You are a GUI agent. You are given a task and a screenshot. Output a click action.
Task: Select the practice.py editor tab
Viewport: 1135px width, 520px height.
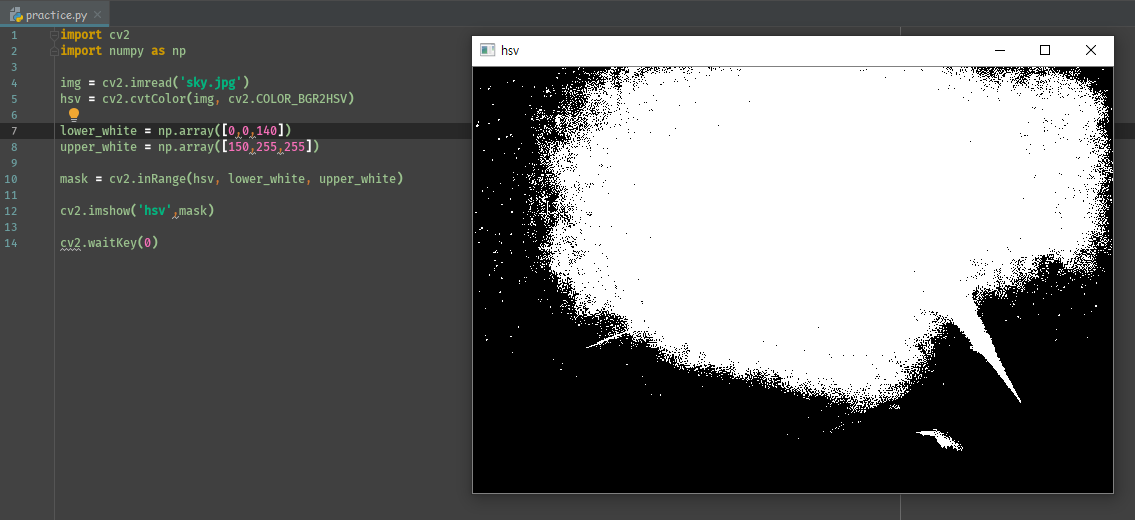click(x=55, y=14)
